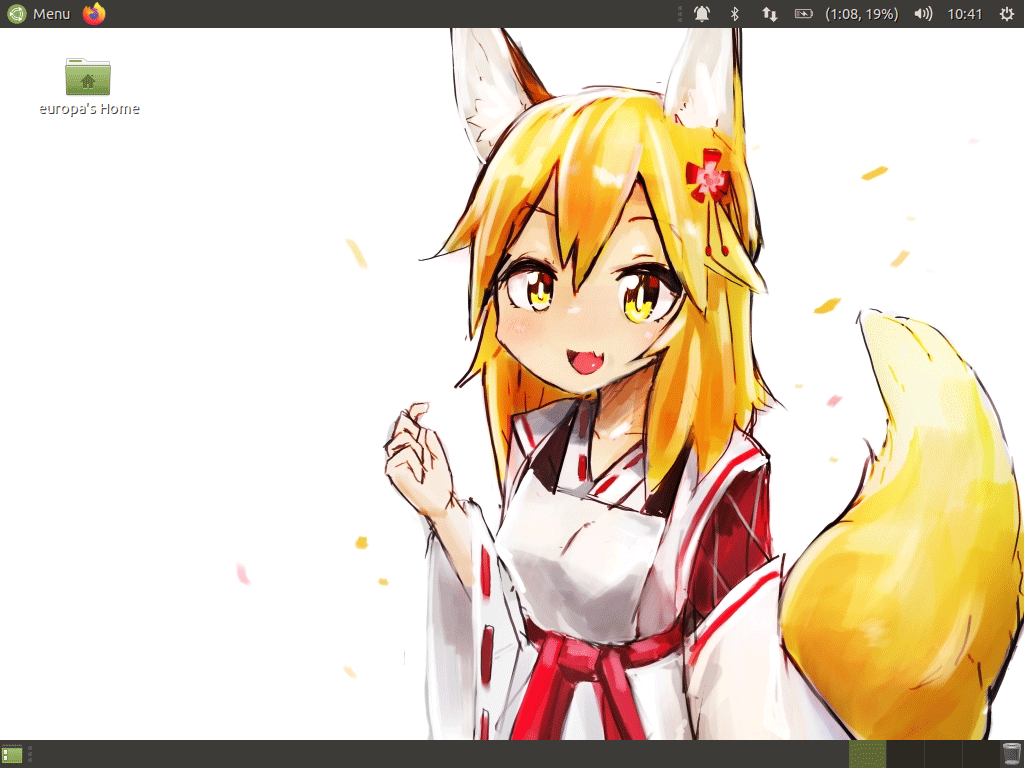Image resolution: width=1024 pixels, height=768 pixels.
Task: Switch to the second workspace
Action: (x=905, y=754)
